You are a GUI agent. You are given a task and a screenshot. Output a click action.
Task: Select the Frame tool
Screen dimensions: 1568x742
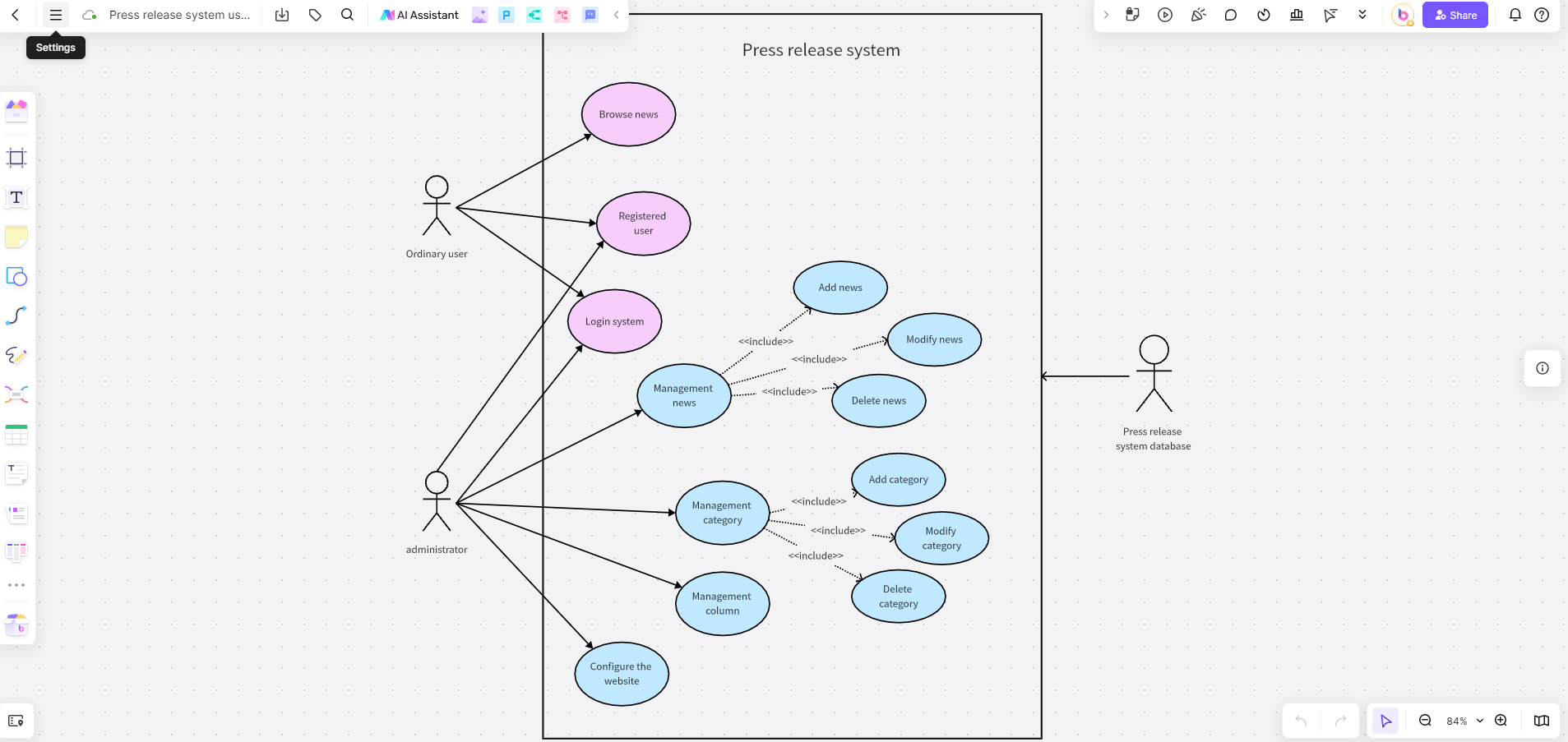tap(16, 158)
